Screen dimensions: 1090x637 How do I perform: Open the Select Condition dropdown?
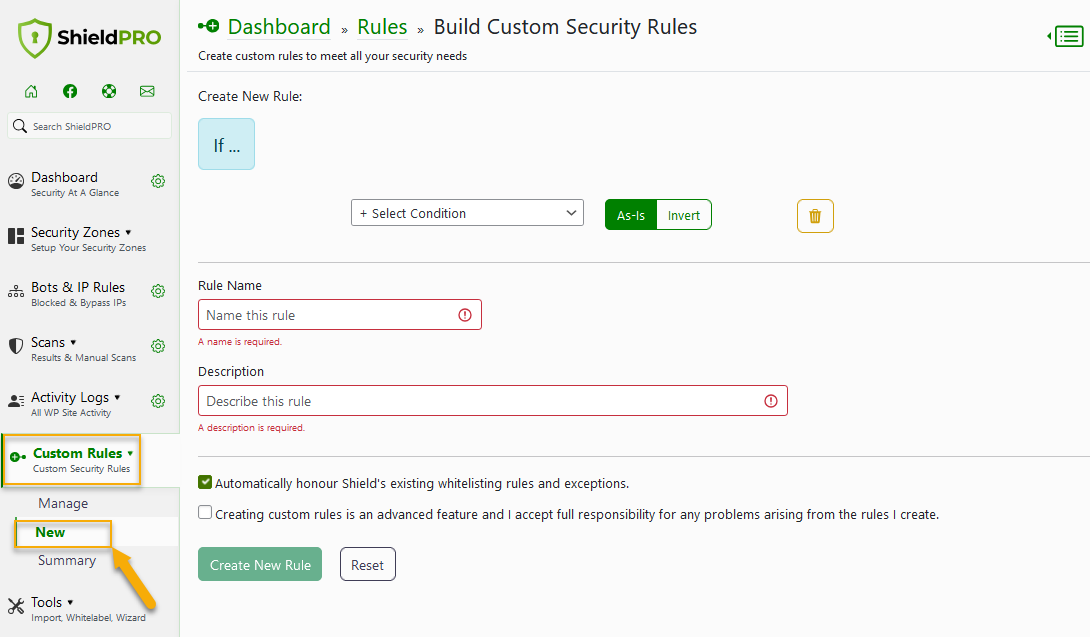coord(467,212)
